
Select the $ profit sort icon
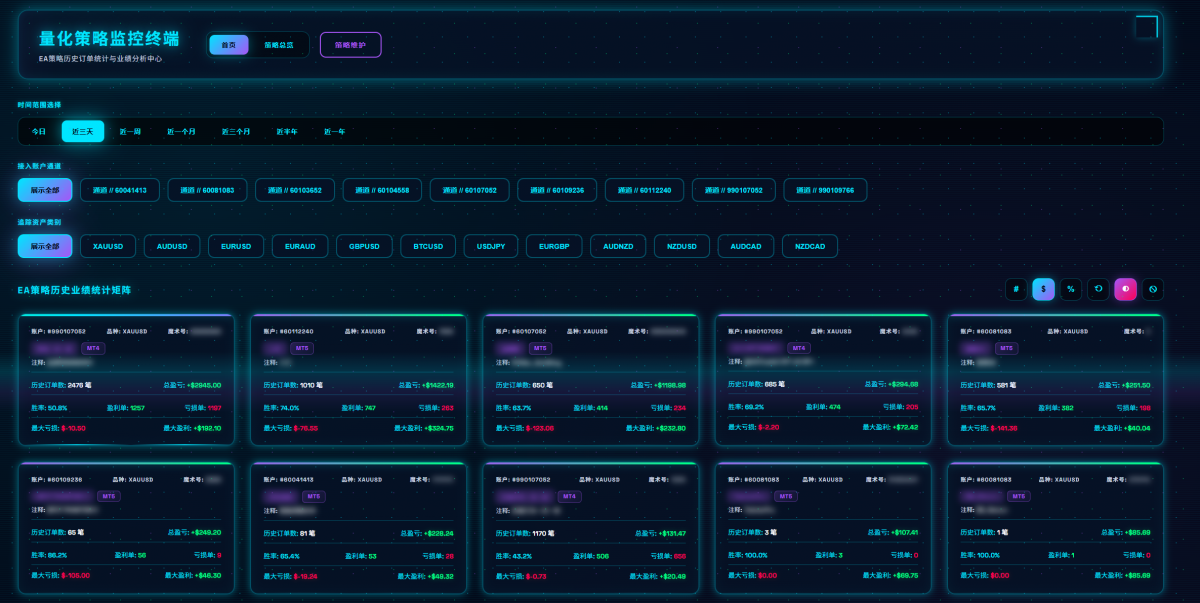pos(1043,290)
